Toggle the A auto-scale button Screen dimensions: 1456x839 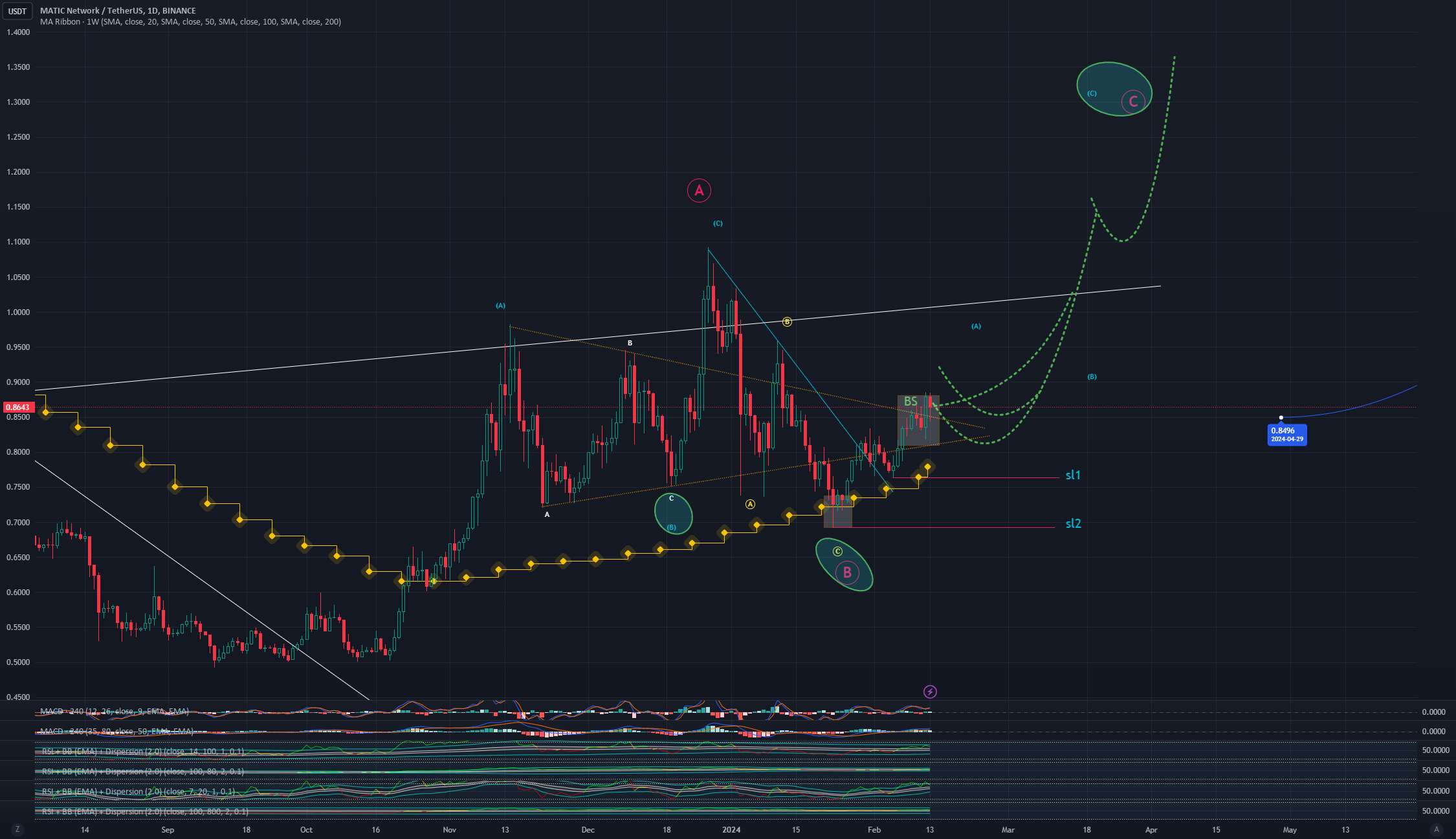[x=1437, y=829]
